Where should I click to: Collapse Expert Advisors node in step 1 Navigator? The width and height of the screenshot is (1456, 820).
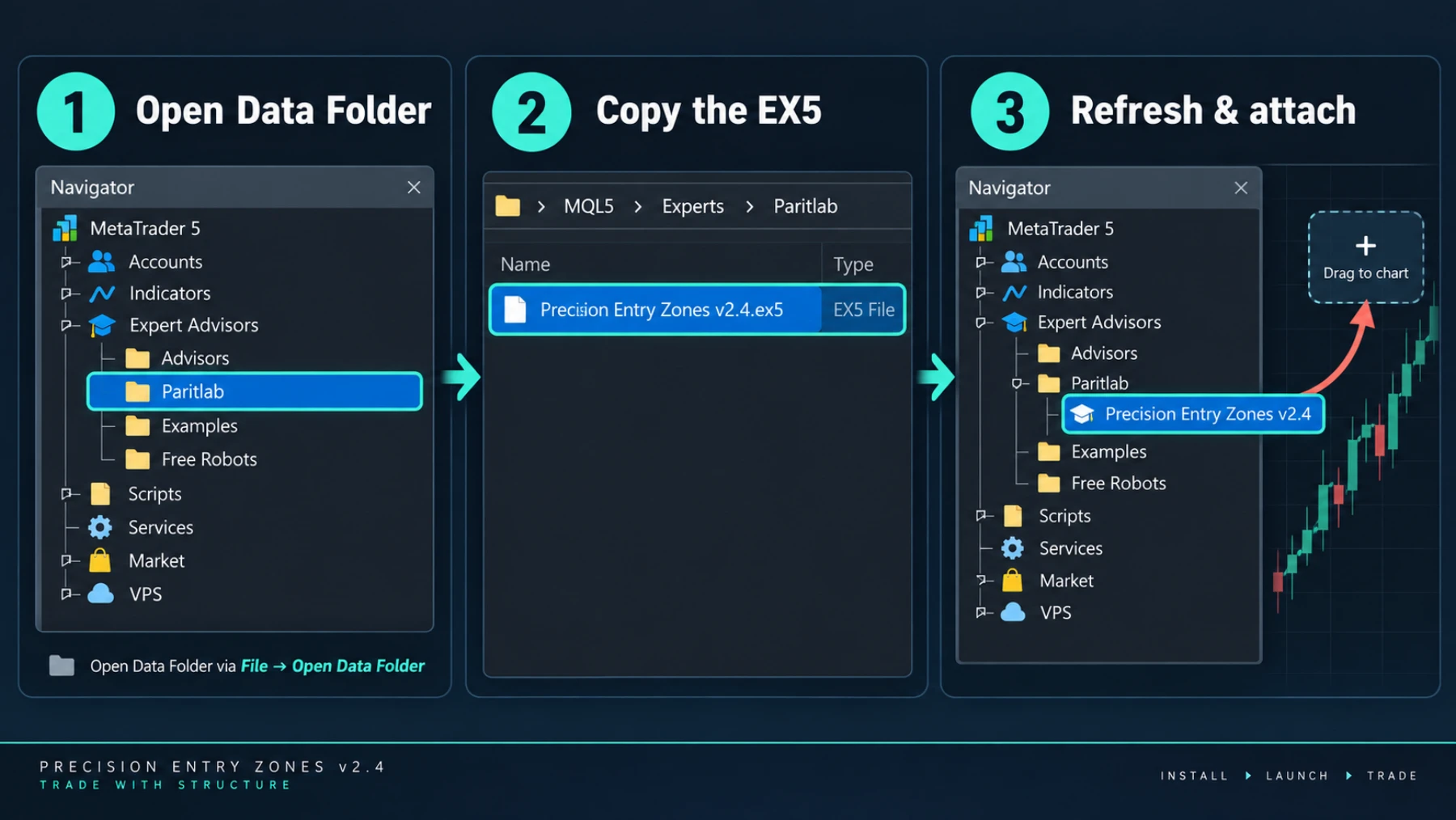(66, 325)
